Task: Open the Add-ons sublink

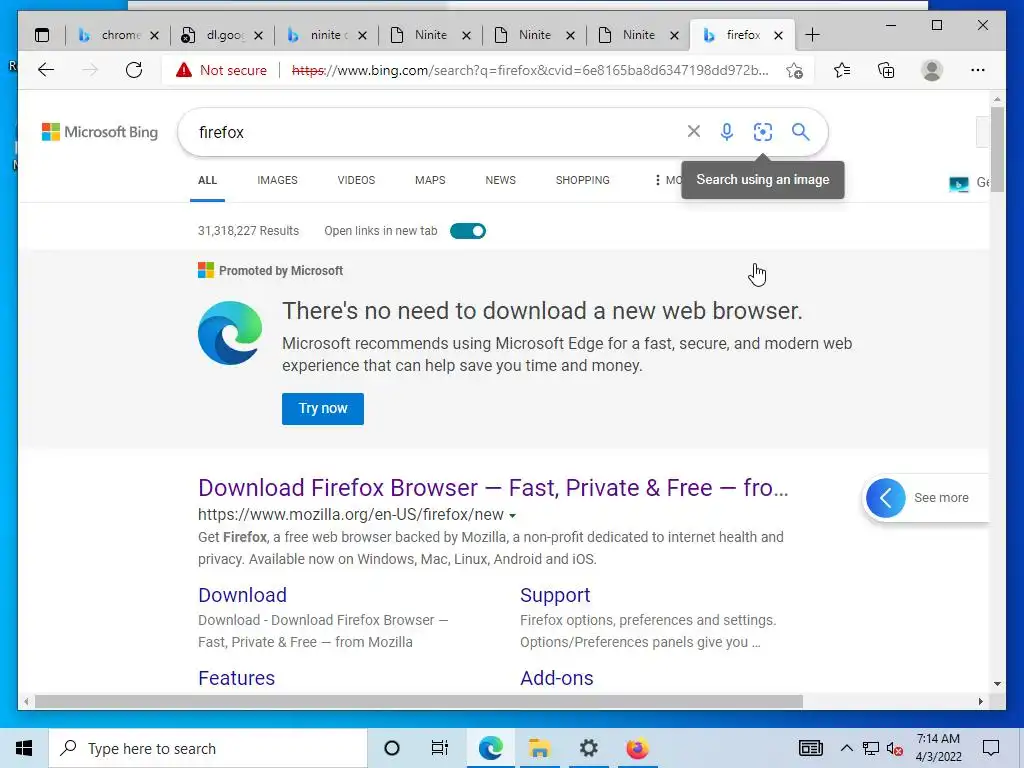Action: 556,678
